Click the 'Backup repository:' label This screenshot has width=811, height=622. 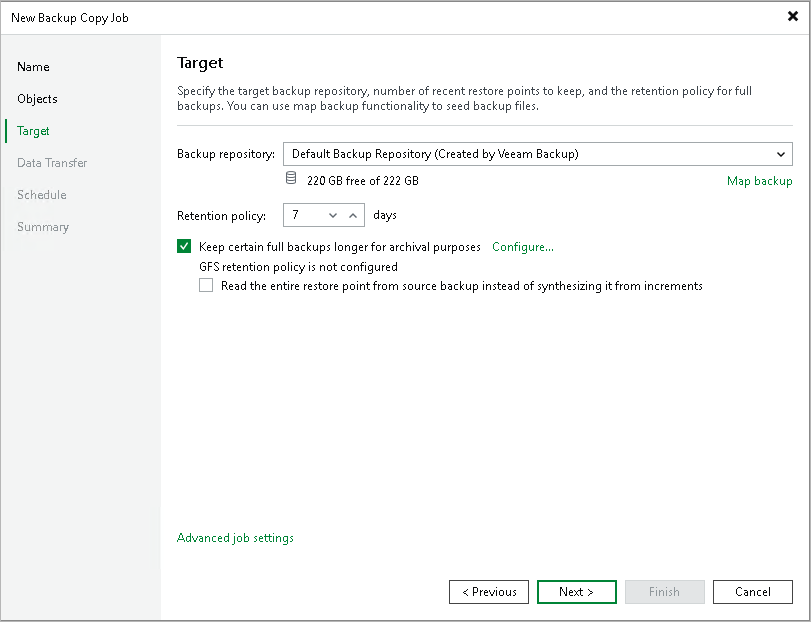pyautogui.click(x=226, y=154)
